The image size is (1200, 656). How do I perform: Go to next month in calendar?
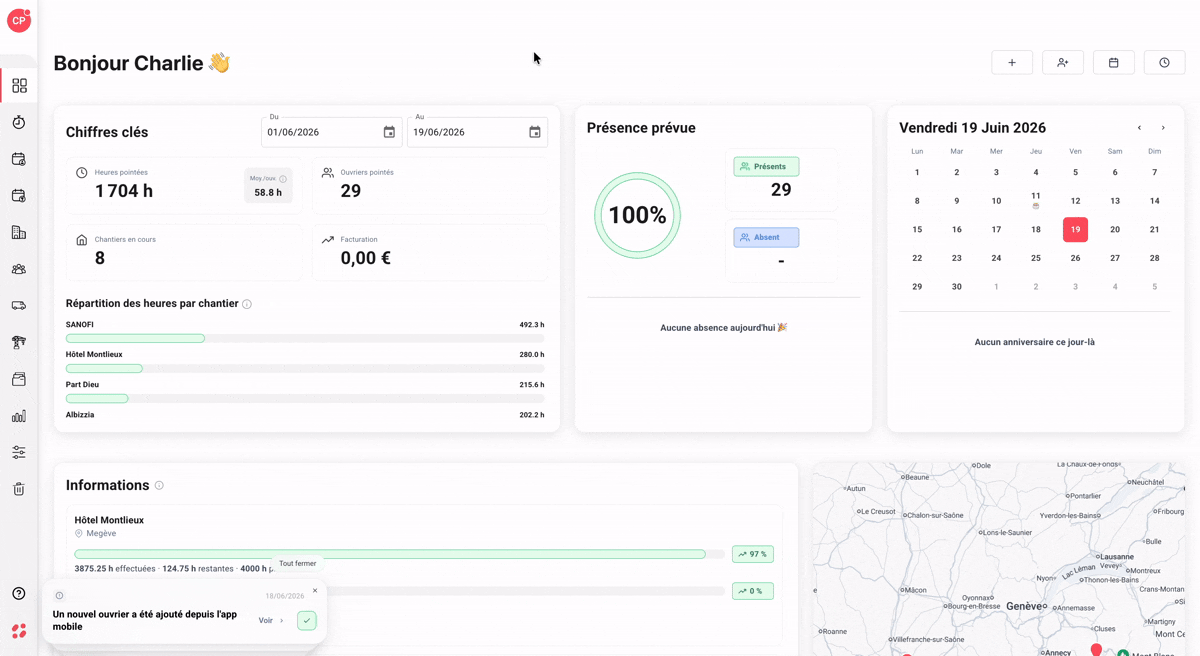coord(1163,128)
